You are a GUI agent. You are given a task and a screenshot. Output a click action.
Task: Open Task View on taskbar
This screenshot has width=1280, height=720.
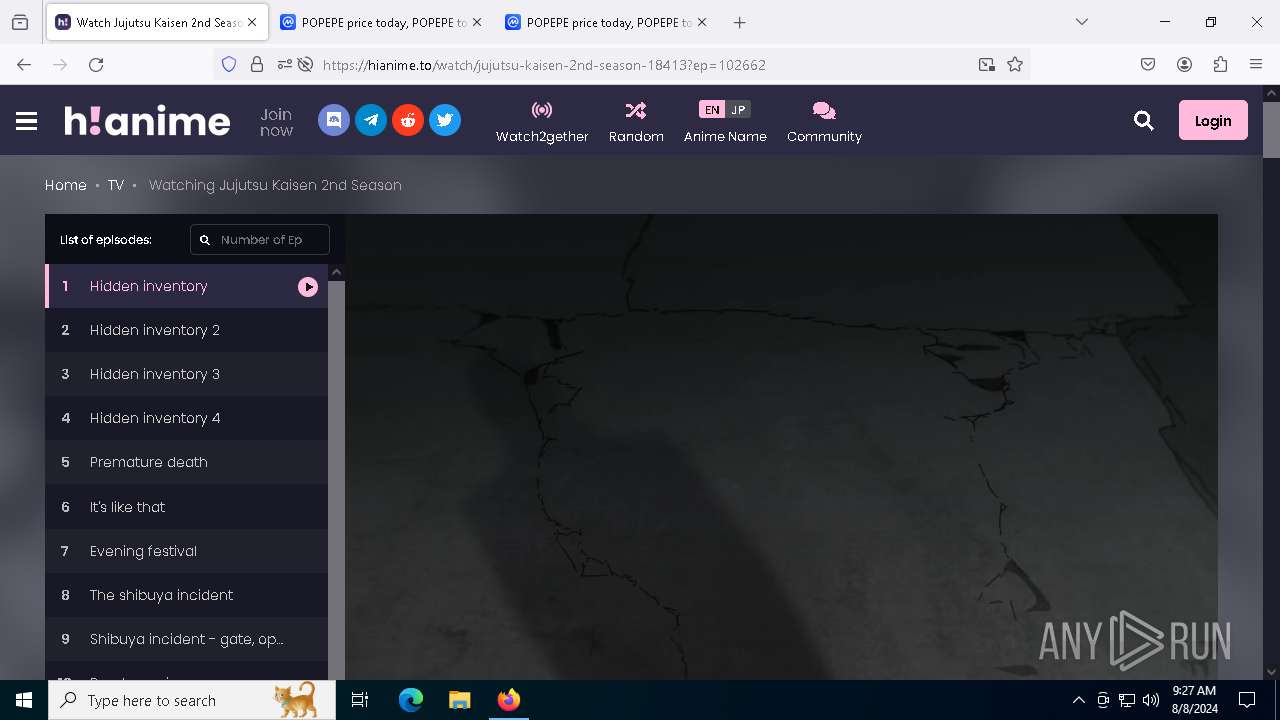point(360,700)
